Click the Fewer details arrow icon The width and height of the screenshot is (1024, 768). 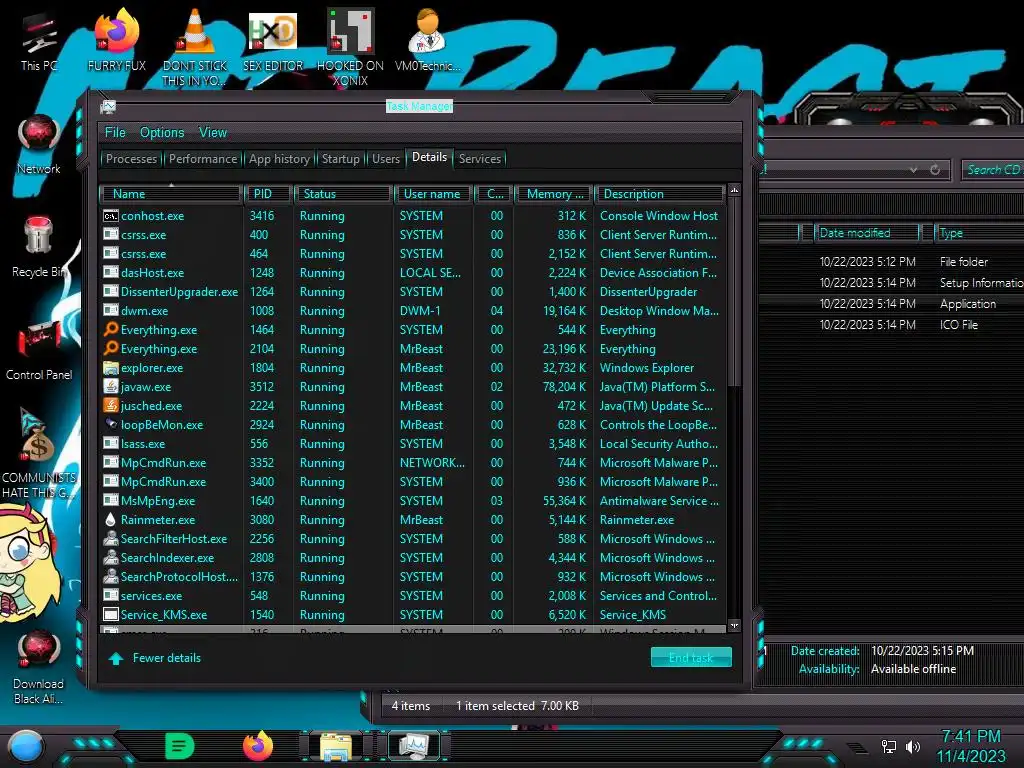116,658
